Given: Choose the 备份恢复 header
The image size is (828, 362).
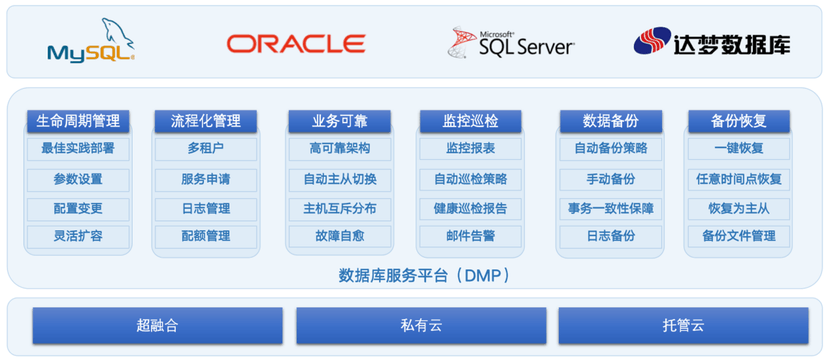Looking at the screenshot, I should [739, 121].
